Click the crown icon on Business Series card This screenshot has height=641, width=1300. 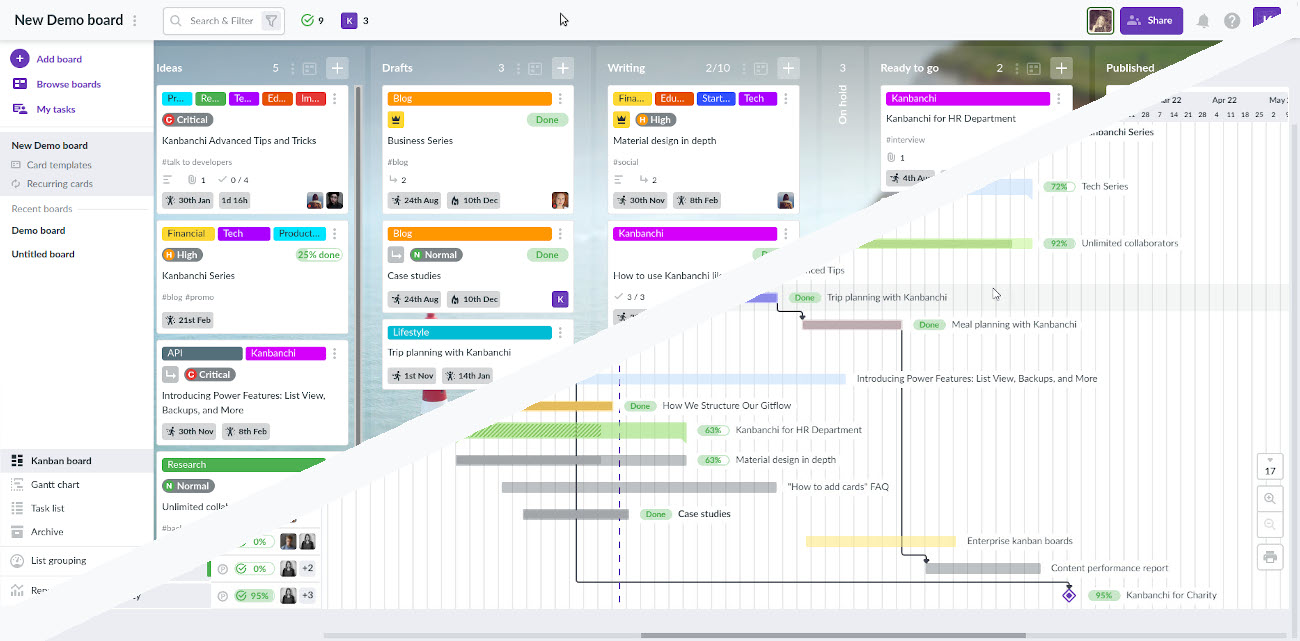pyautogui.click(x=396, y=120)
